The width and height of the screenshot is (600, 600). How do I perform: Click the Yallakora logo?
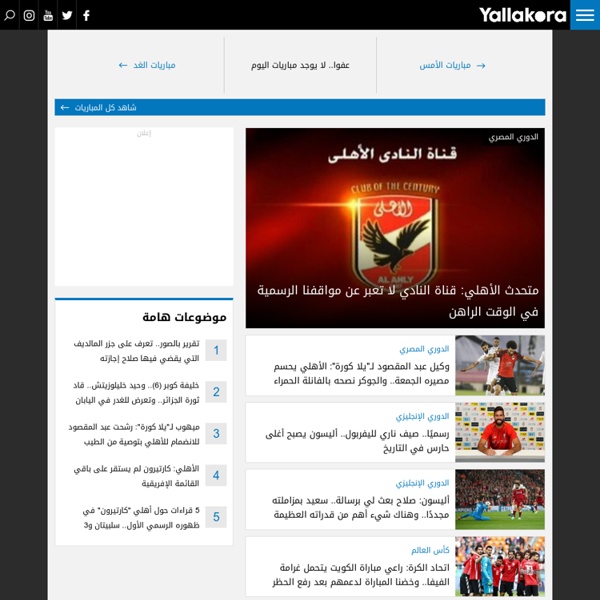click(522, 15)
